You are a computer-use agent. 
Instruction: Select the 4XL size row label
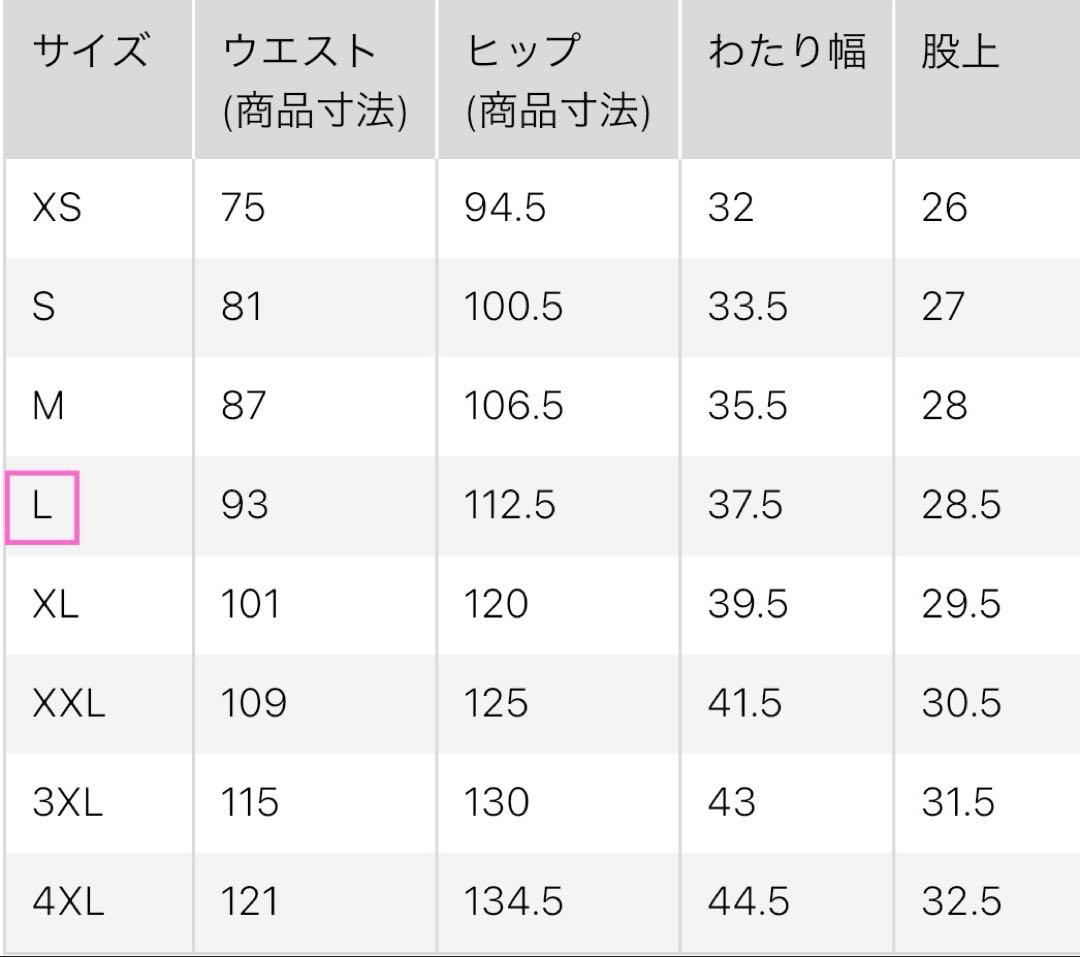pyautogui.click(x=68, y=902)
